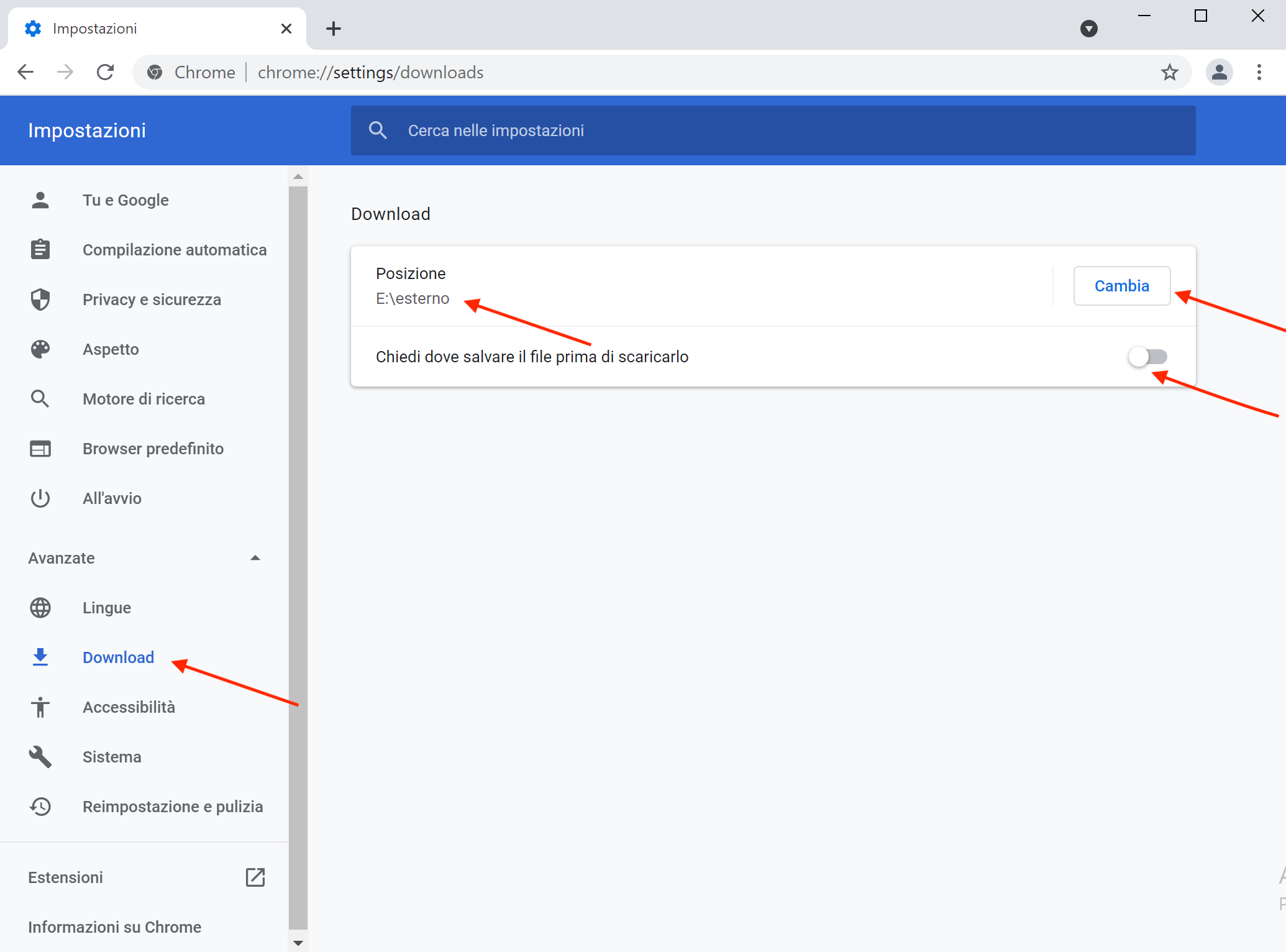Click the magnifier icon beside Motore di ricerca
The width and height of the screenshot is (1286, 952).
point(40,399)
